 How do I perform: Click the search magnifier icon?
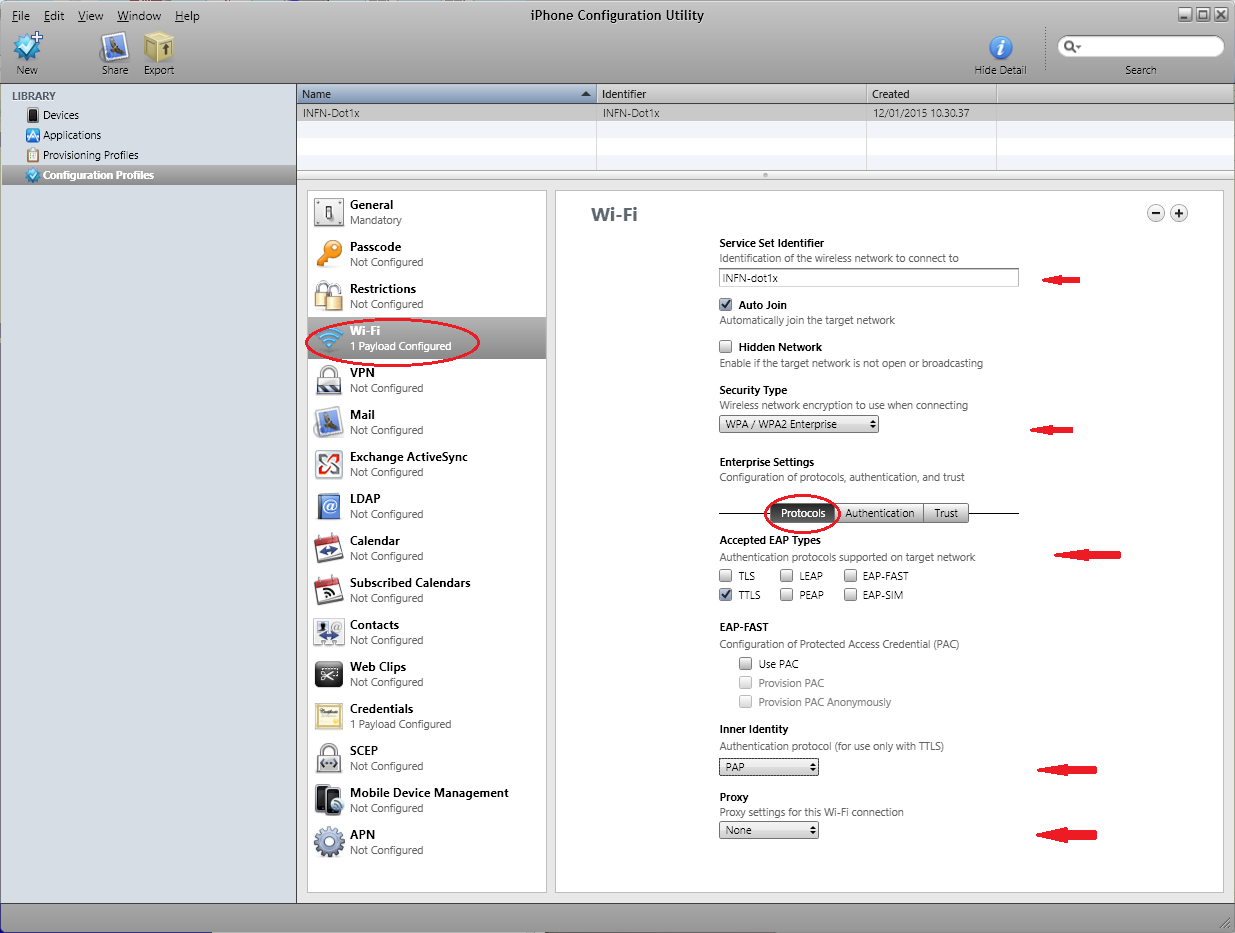pyautogui.click(x=1071, y=46)
